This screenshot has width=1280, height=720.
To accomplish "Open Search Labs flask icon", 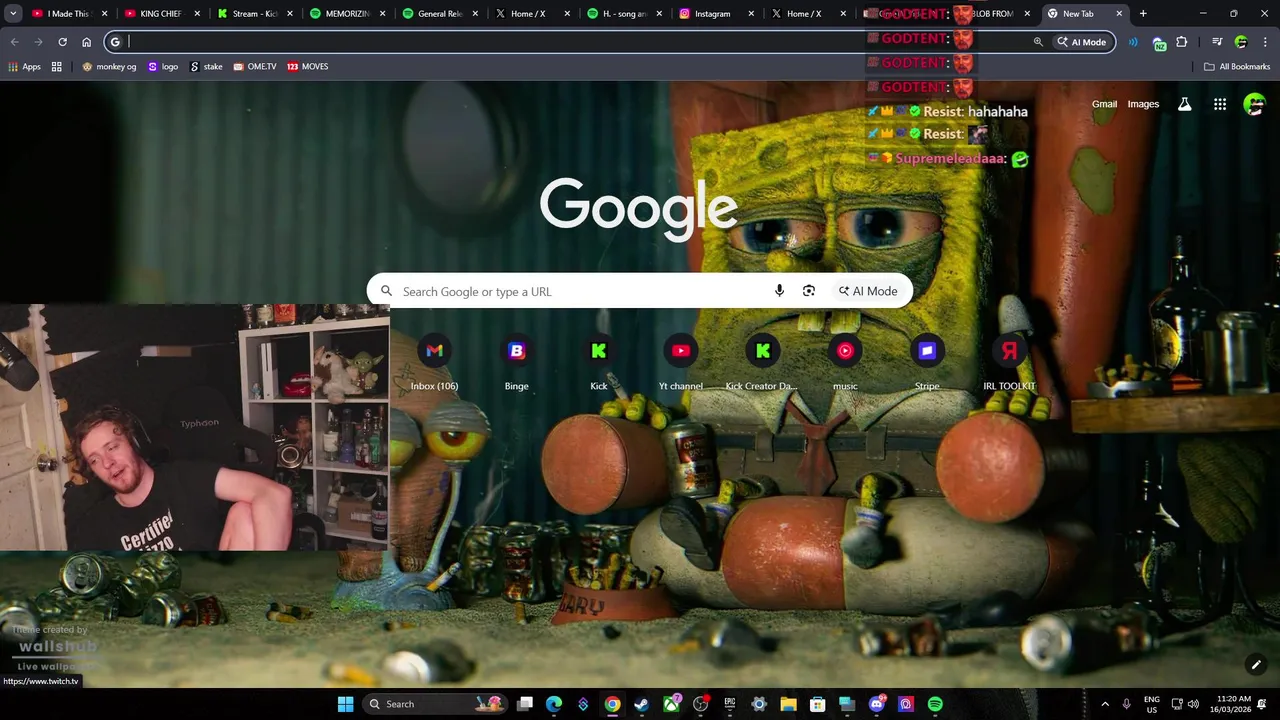I will click(1185, 104).
